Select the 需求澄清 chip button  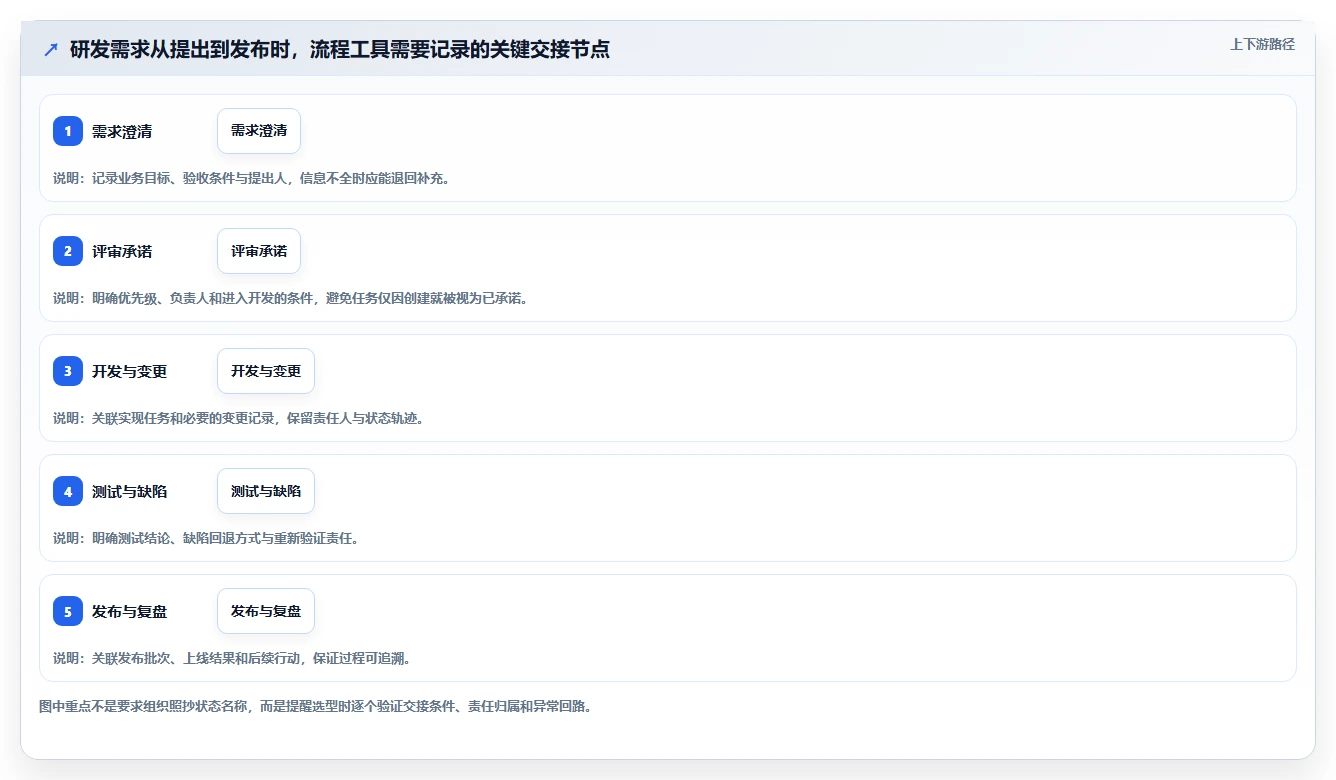[x=259, y=131]
